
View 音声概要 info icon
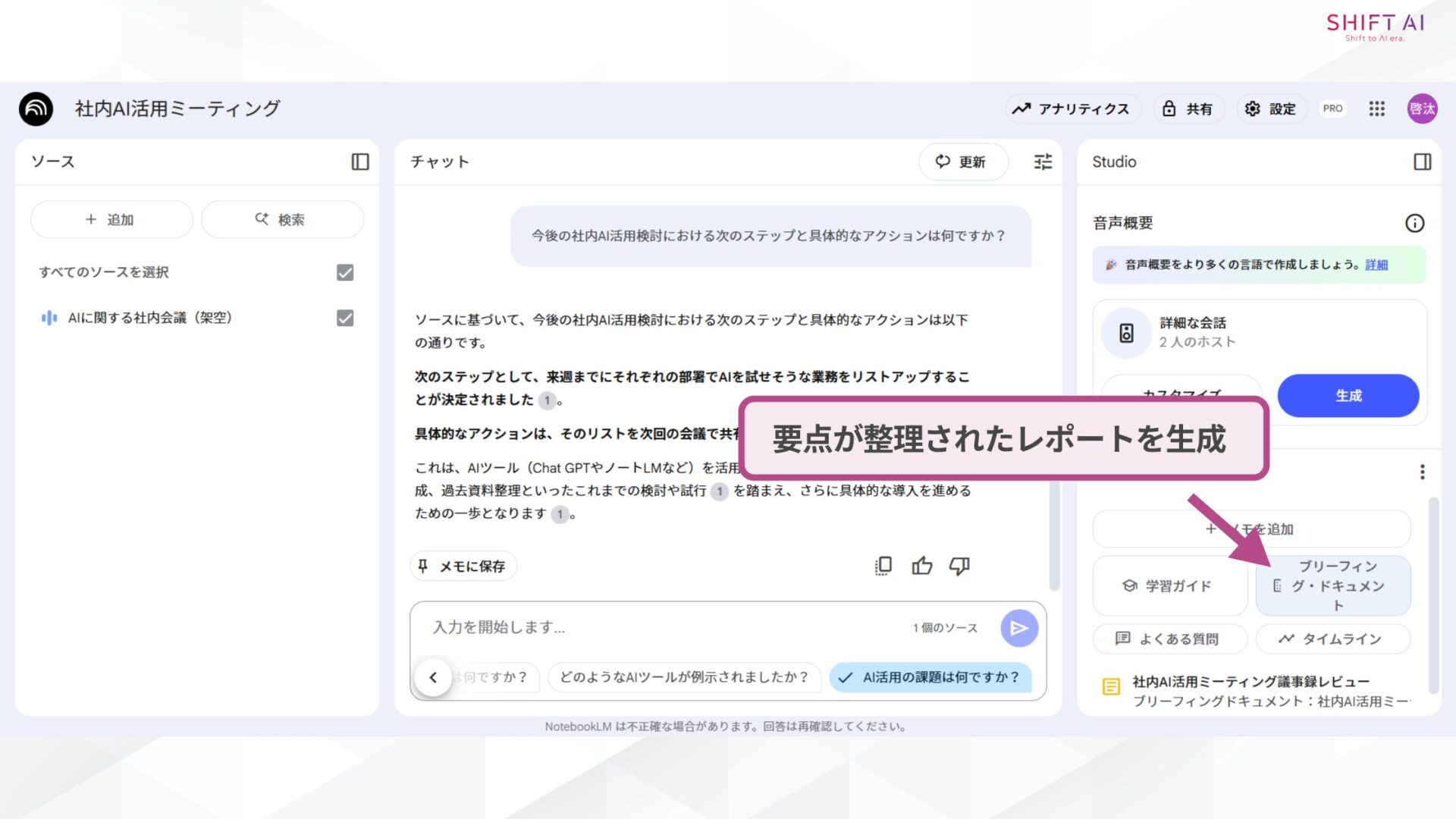(x=1415, y=222)
